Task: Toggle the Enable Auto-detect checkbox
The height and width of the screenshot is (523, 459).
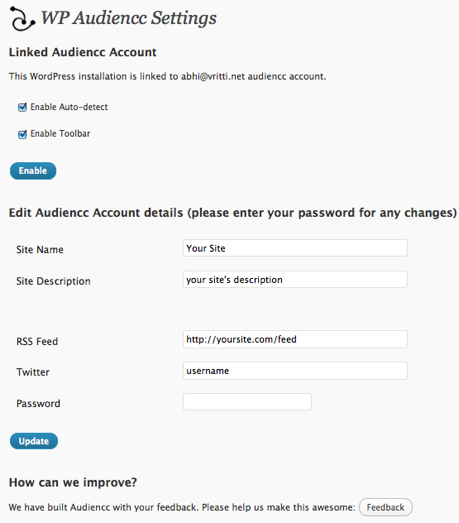Action: coord(22,107)
